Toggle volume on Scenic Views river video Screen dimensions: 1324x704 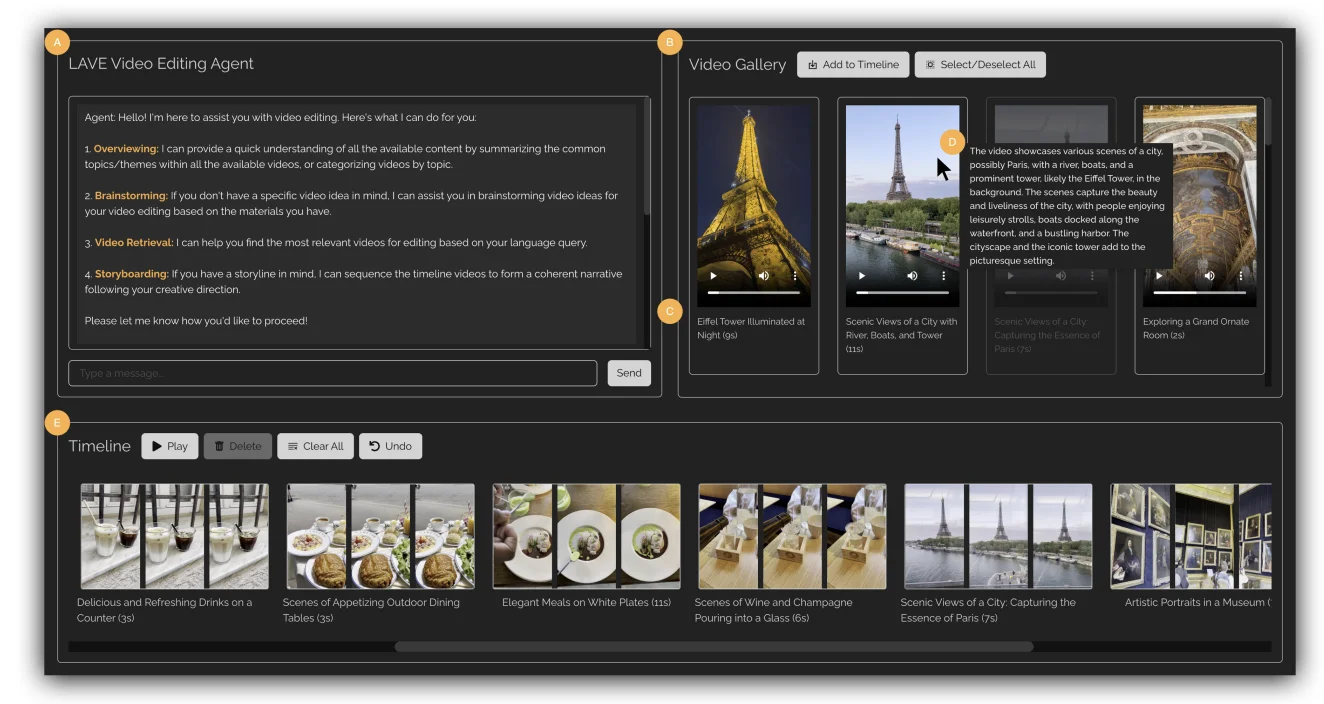pos(912,276)
